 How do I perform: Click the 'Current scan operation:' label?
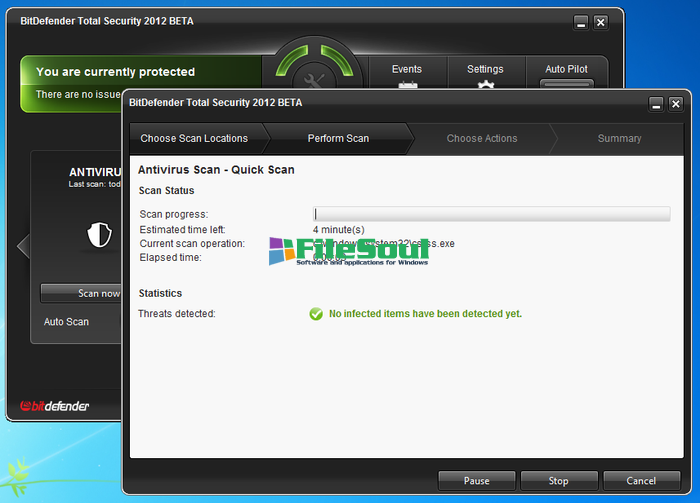point(192,244)
